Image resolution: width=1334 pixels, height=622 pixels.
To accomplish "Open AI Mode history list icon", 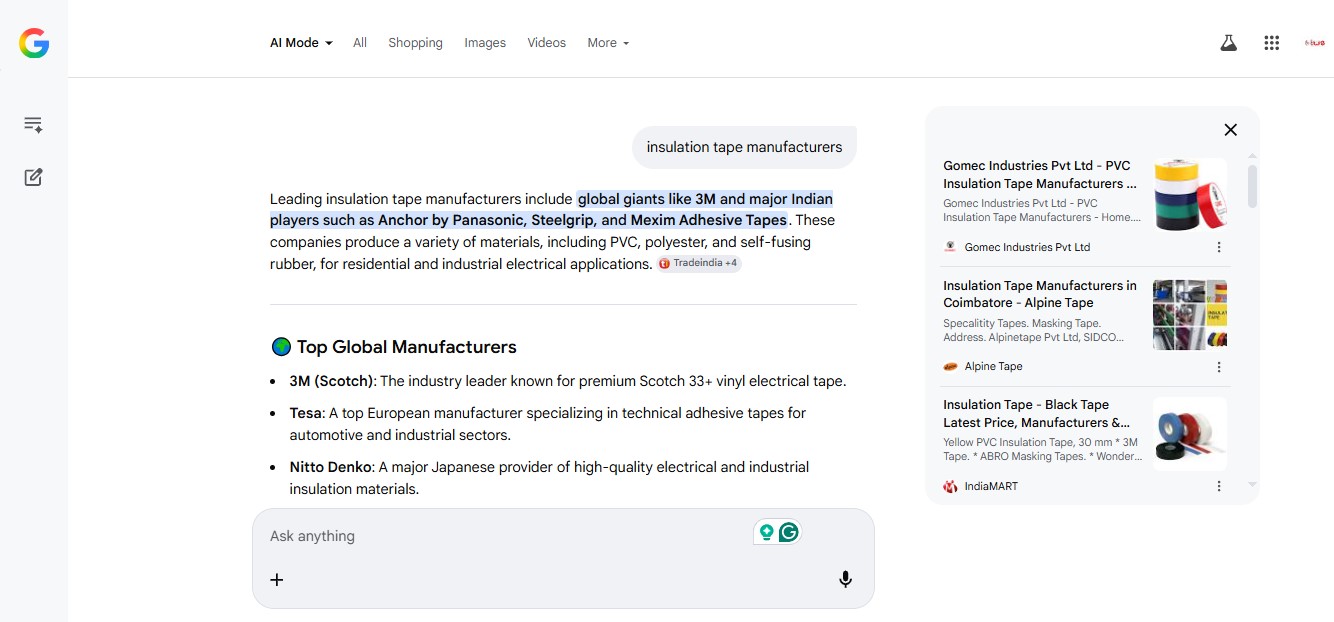I will tap(33, 125).
